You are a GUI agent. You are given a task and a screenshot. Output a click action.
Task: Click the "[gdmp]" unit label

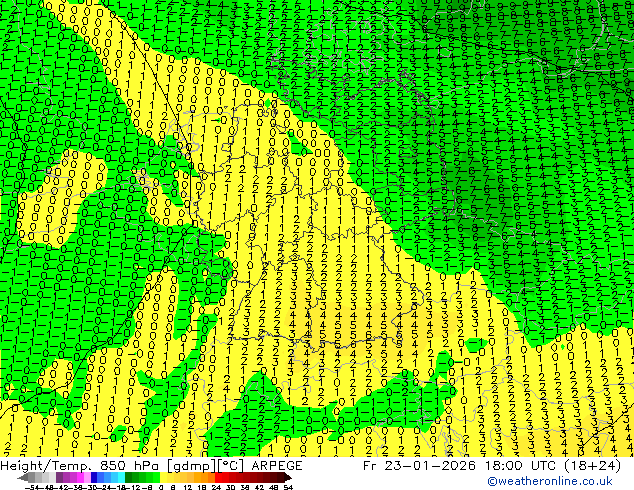tap(192, 466)
